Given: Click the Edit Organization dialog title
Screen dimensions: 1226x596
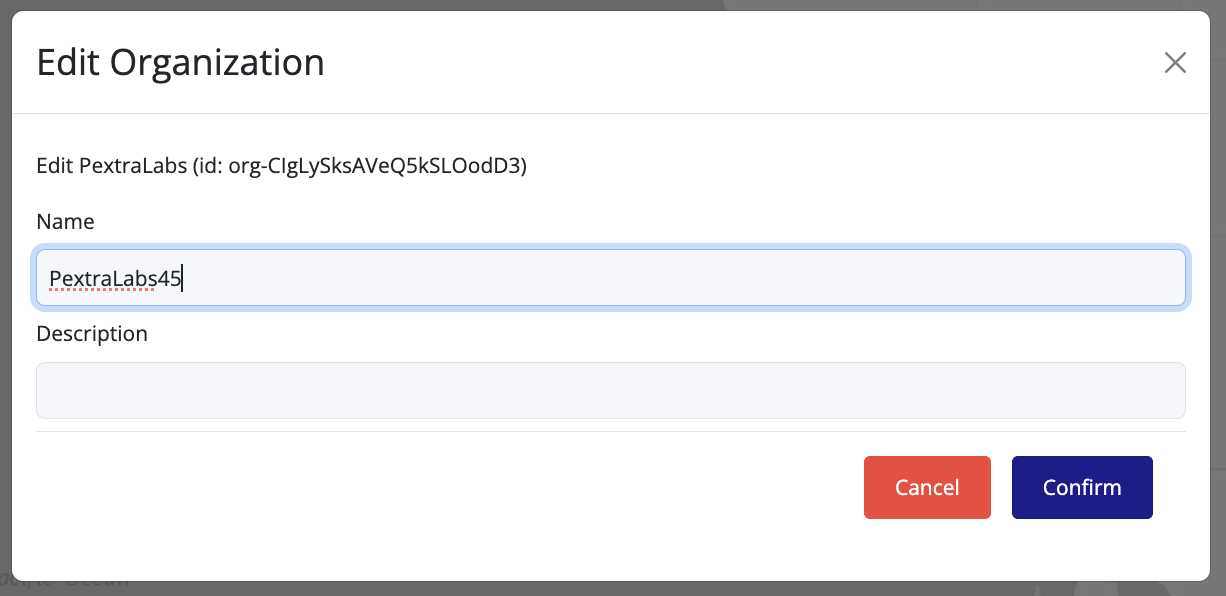Looking at the screenshot, I should (180, 62).
